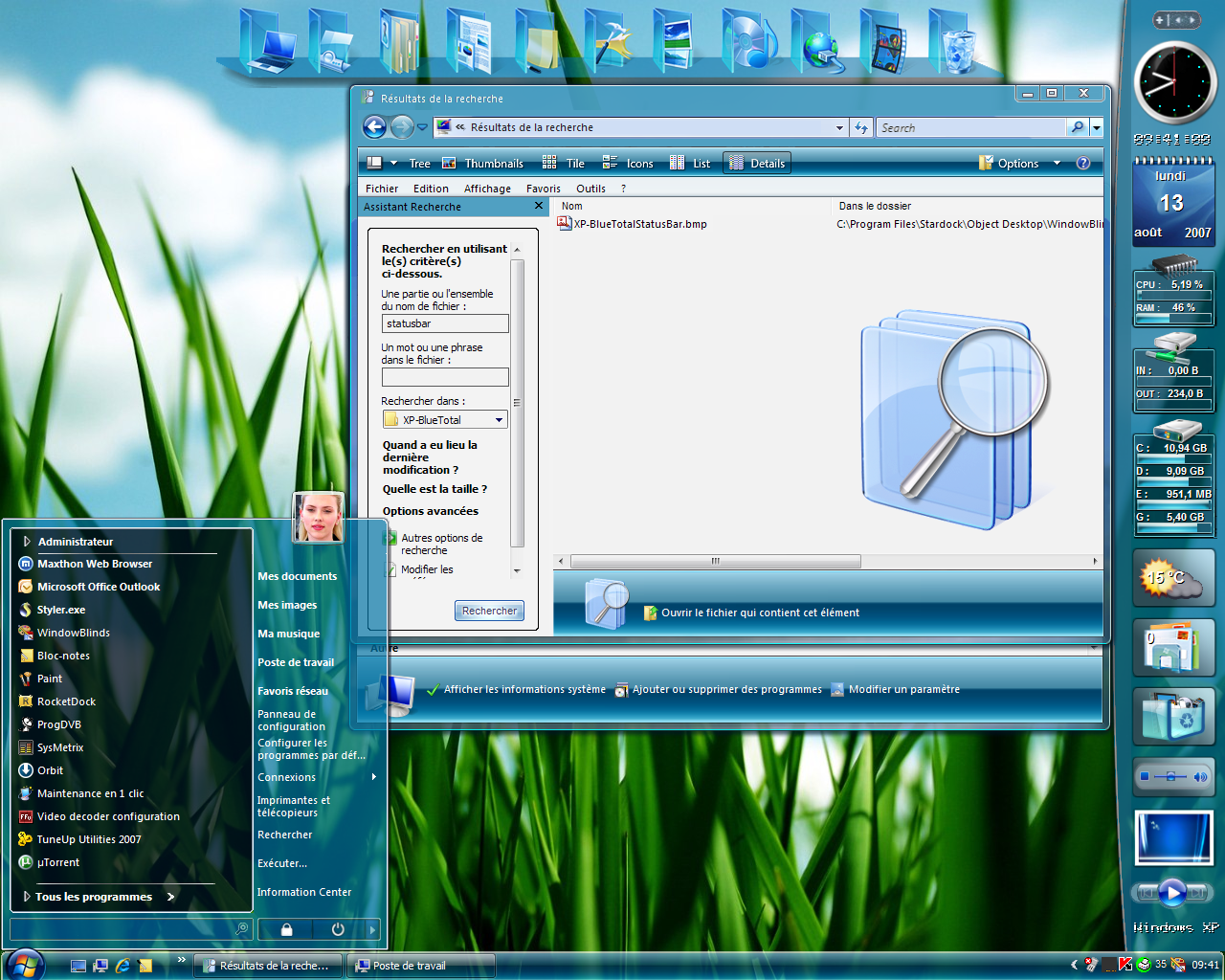Open the video filmstrip folder in the dock

click(x=885, y=42)
